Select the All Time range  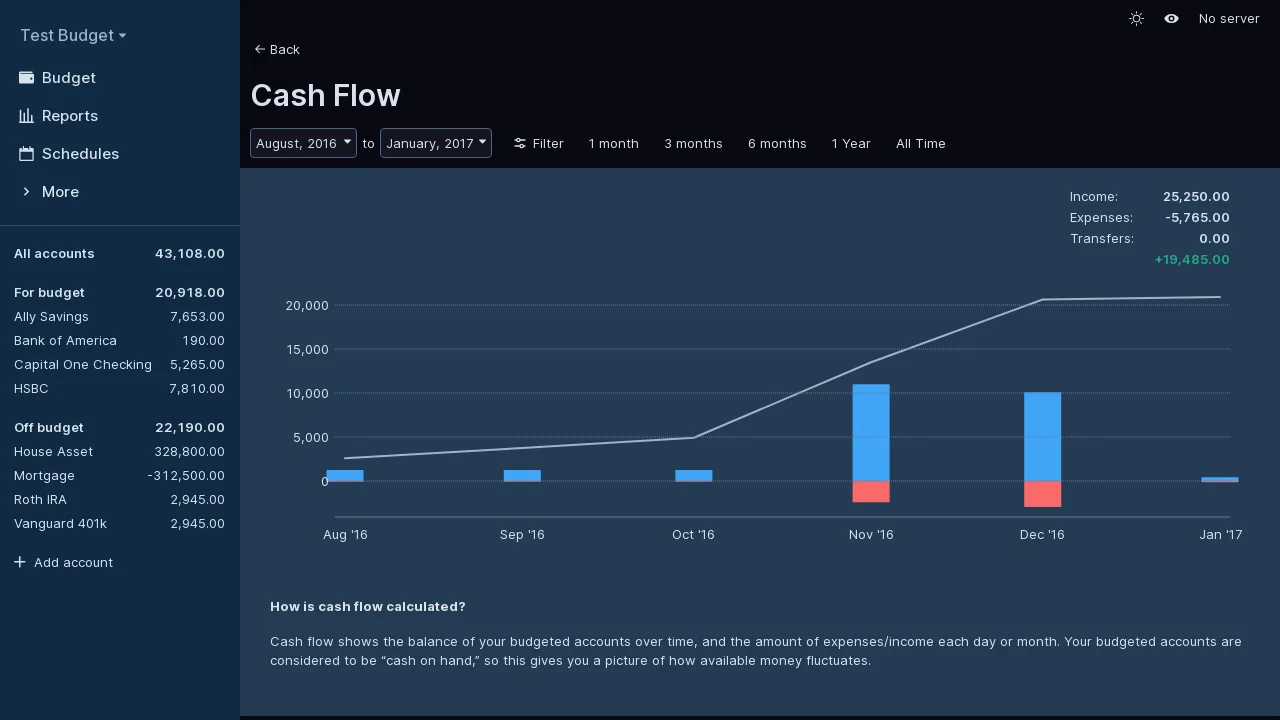(x=920, y=144)
